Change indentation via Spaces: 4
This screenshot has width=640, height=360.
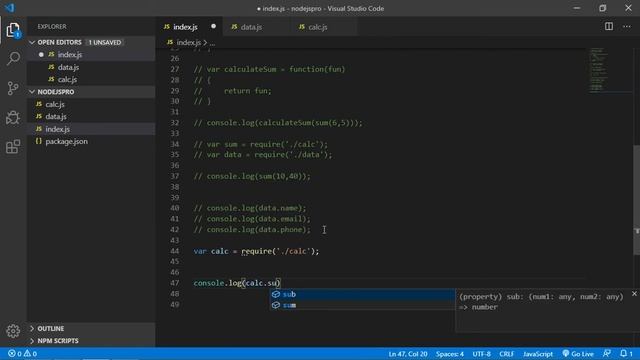(x=449, y=354)
